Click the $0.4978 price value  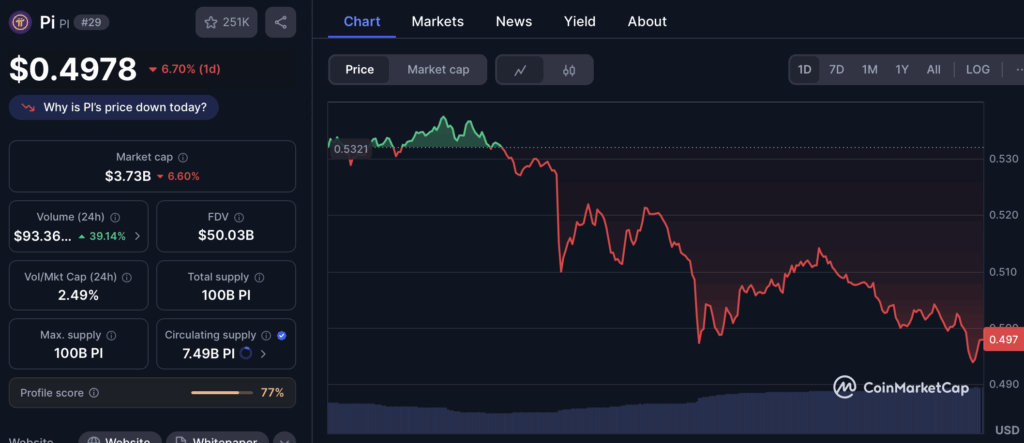pos(72,69)
